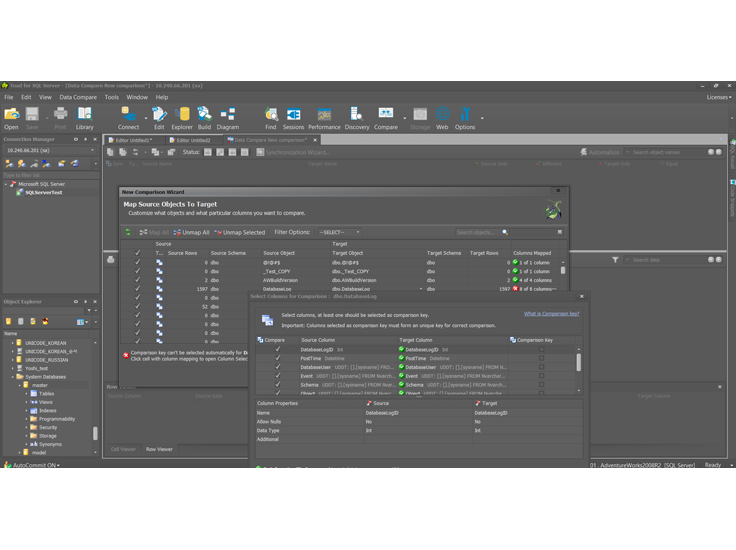Open the Tools menu
Viewport: 736px width, 550px height.
tap(112, 97)
